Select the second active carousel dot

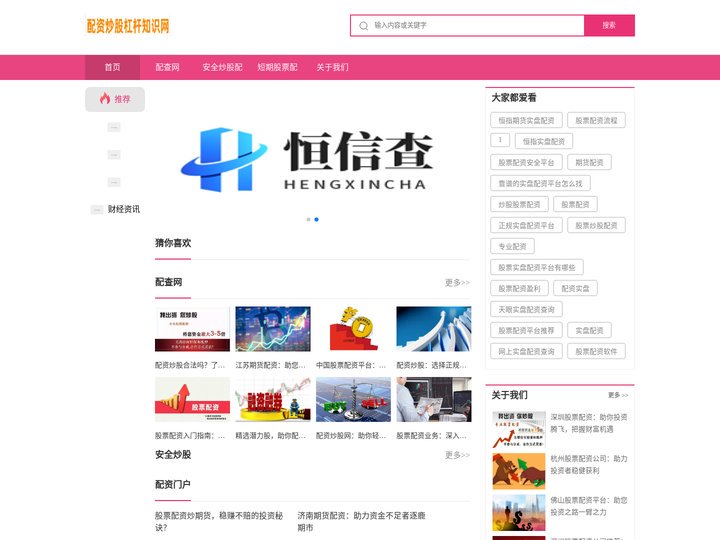pyautogui.click(x=316, y=219)
